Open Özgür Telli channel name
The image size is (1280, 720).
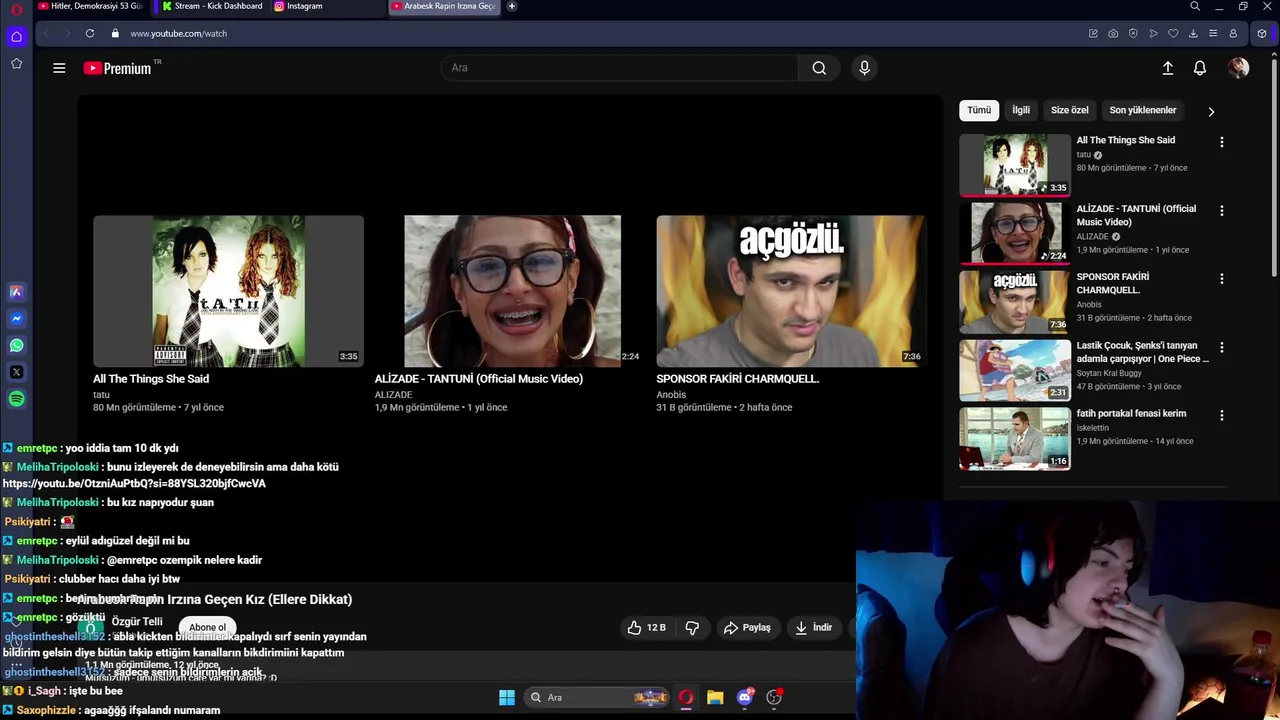pos(137,622)
